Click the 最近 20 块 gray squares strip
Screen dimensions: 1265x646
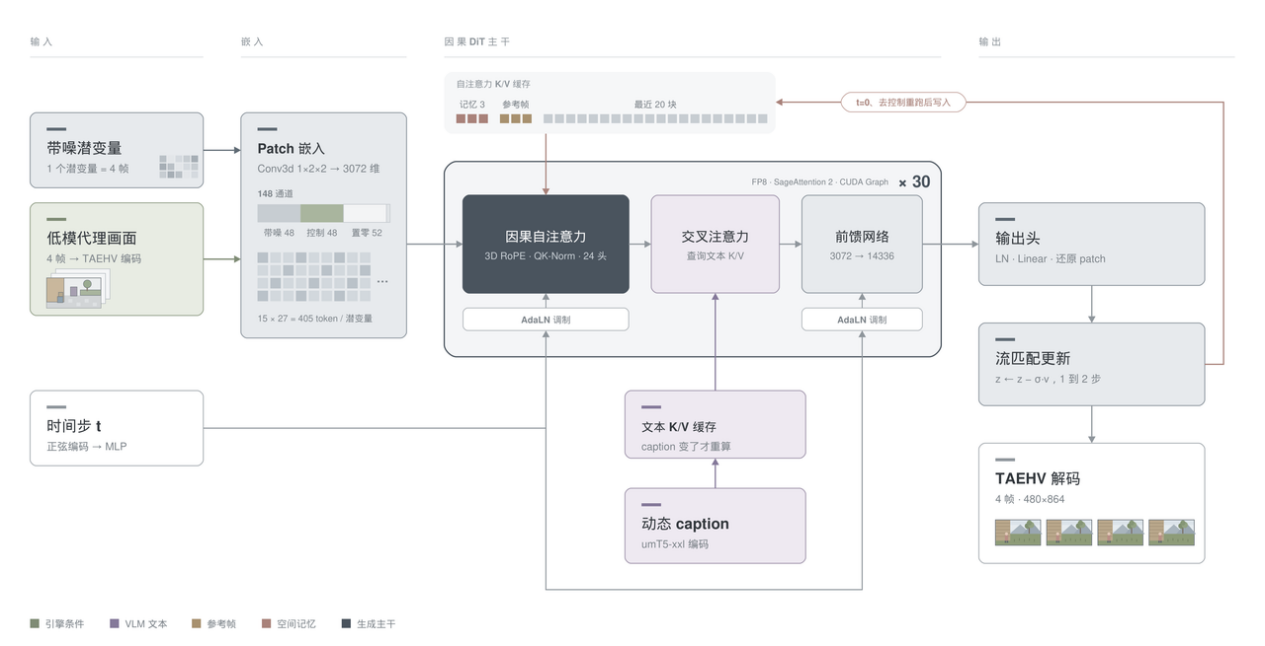[655, 119]
